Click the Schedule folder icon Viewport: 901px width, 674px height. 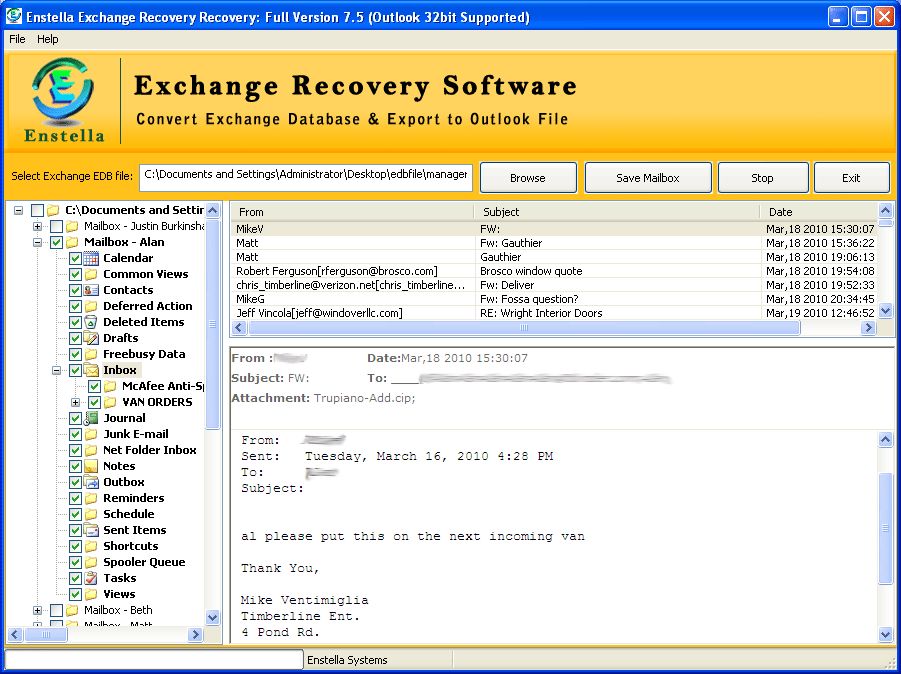(x=91, y=514)
